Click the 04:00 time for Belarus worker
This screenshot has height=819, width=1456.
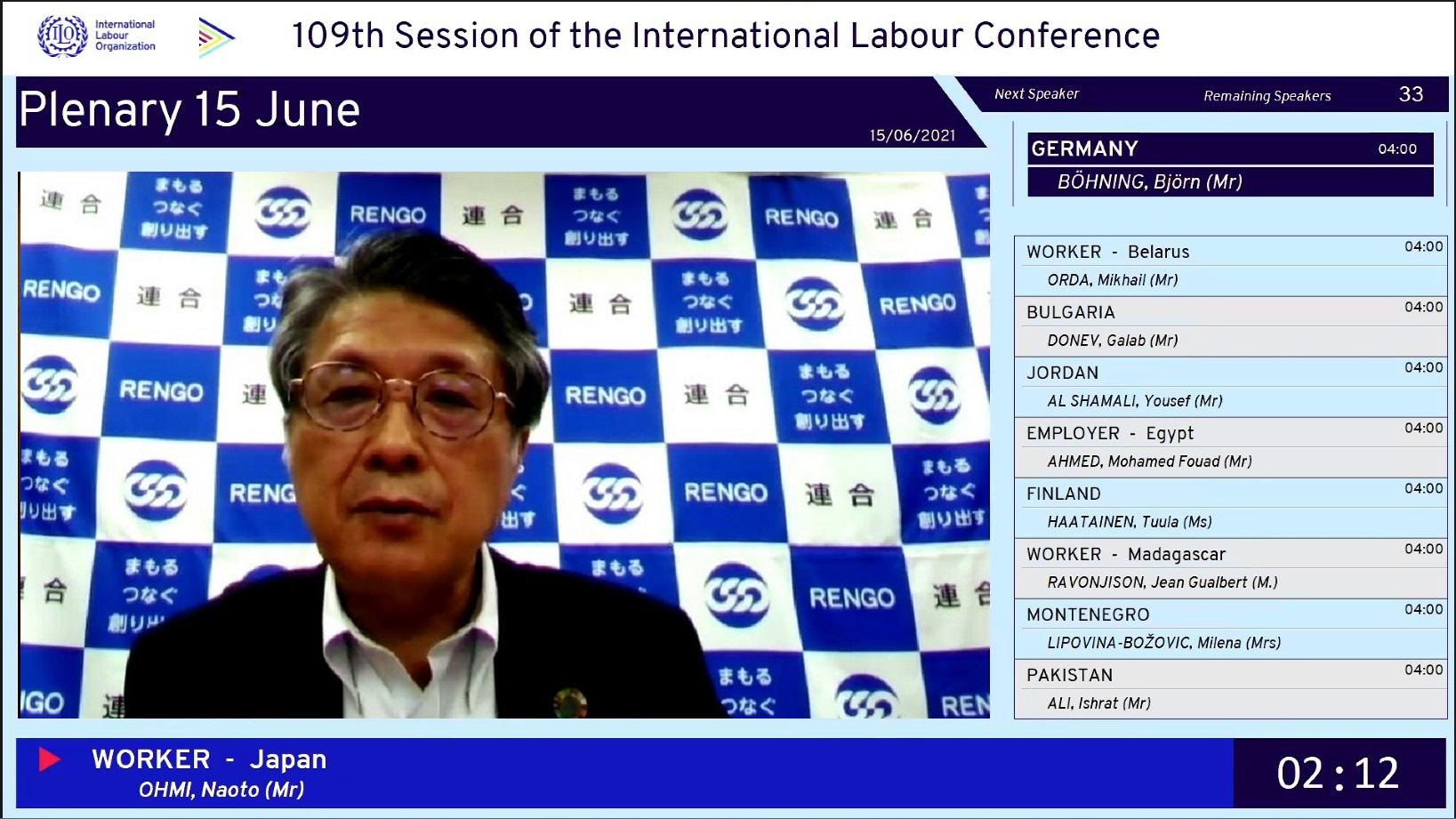click(x=1424, y=246)
